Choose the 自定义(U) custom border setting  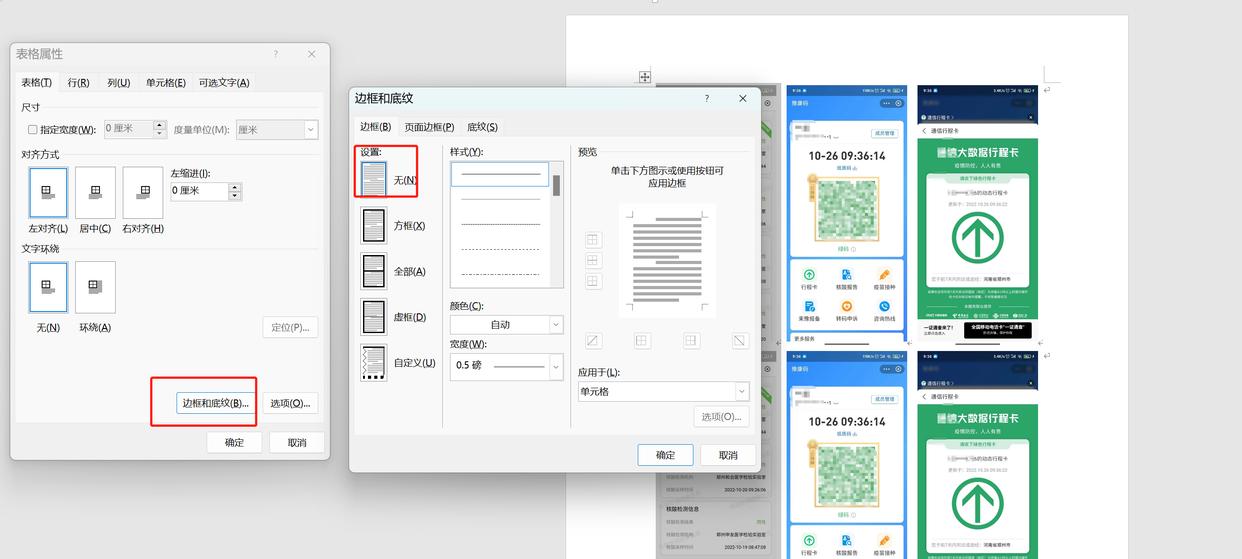(373, 362)
